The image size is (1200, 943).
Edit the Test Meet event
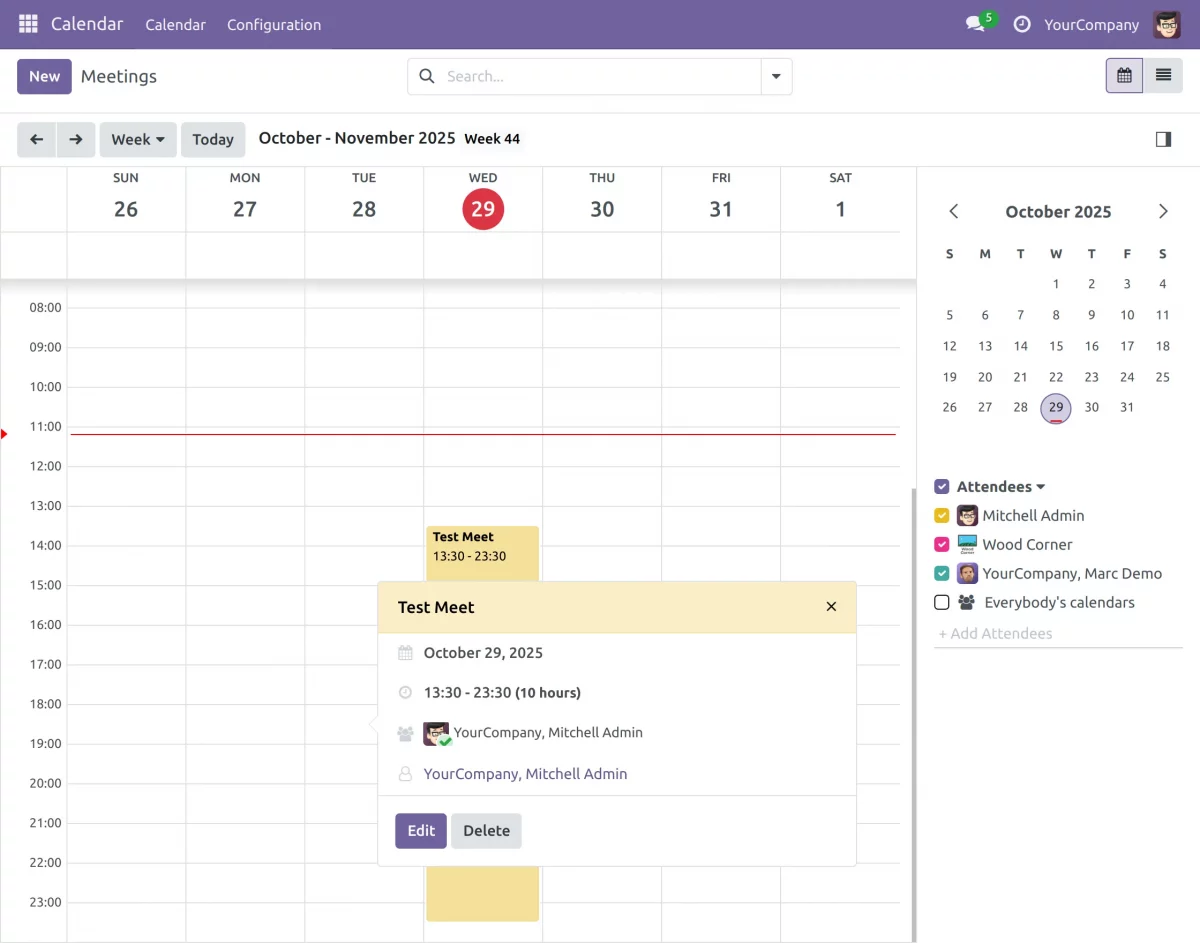point(420,830)
